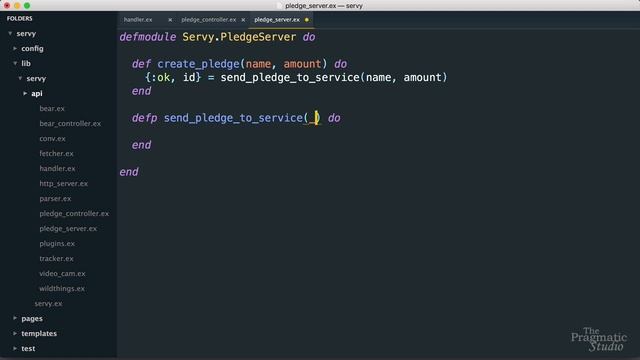This screenshot has width=640, height=360.
Task: Minimize the window with yellow button
Action: (x=17, y=6)
